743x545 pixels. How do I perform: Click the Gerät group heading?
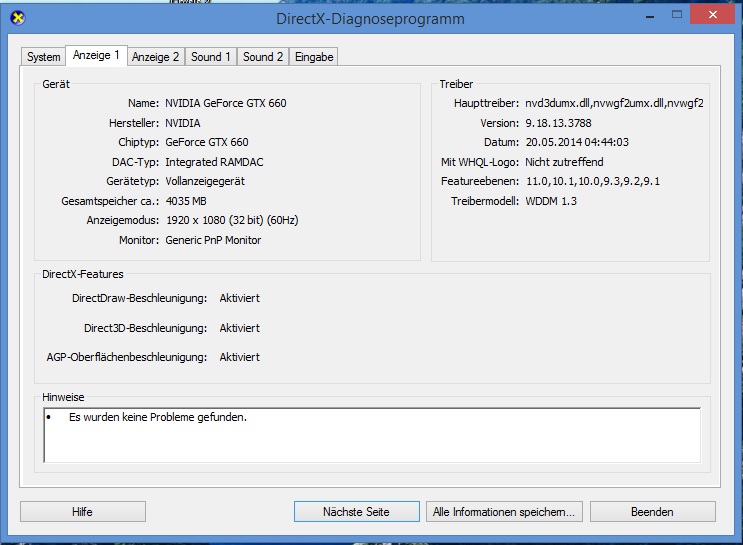(x=56, y=84)
